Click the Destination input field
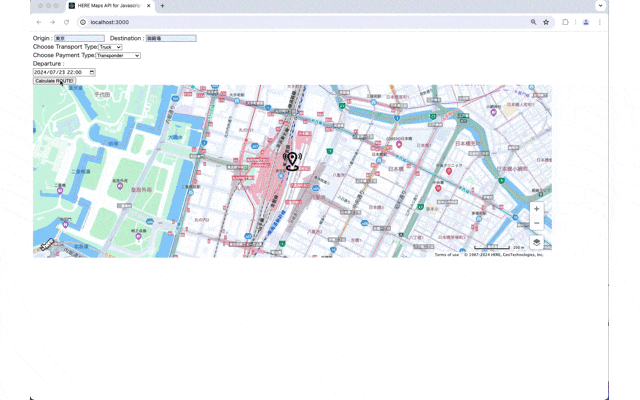The width and height of the screenshot is (640, 400). [171, 38]
